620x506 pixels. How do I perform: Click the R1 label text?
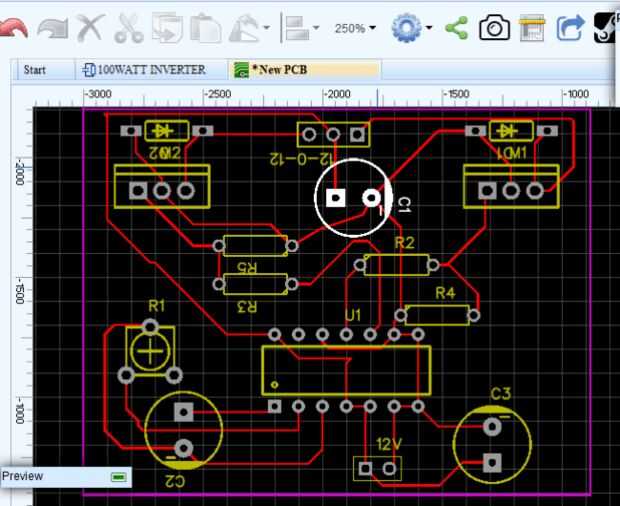tap(157, 306)
